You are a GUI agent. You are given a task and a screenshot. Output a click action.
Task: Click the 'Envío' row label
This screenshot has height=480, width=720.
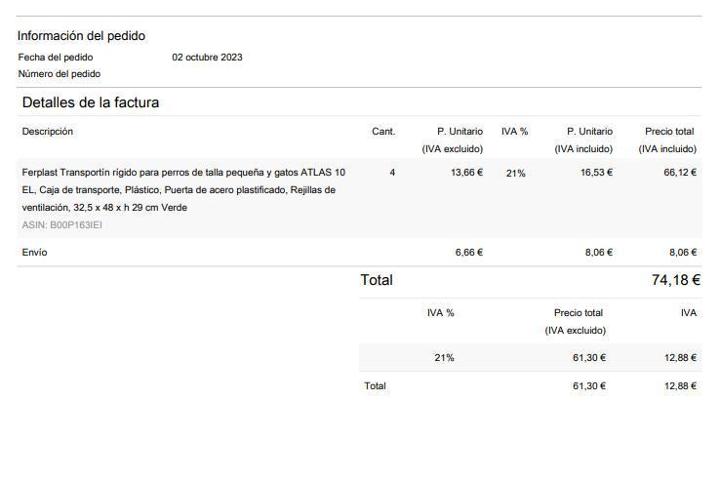pos(34,253)
